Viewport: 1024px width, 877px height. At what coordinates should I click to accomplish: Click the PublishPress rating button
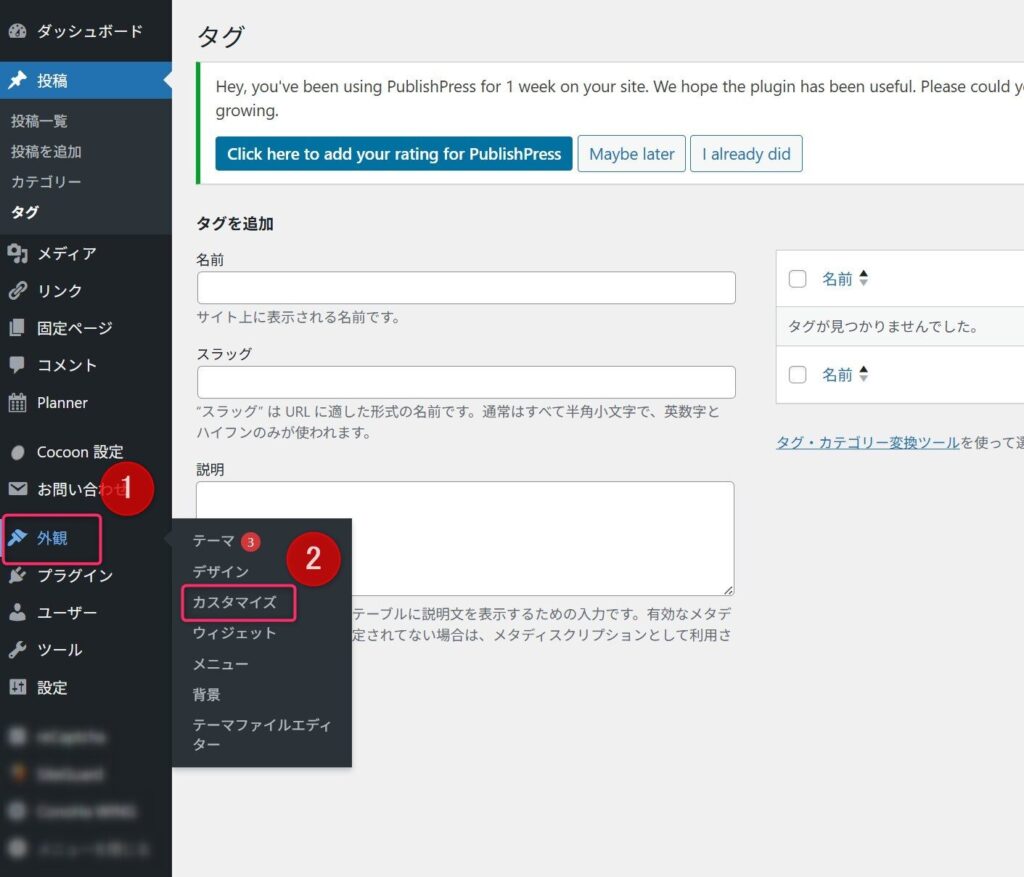click(394, 154)
